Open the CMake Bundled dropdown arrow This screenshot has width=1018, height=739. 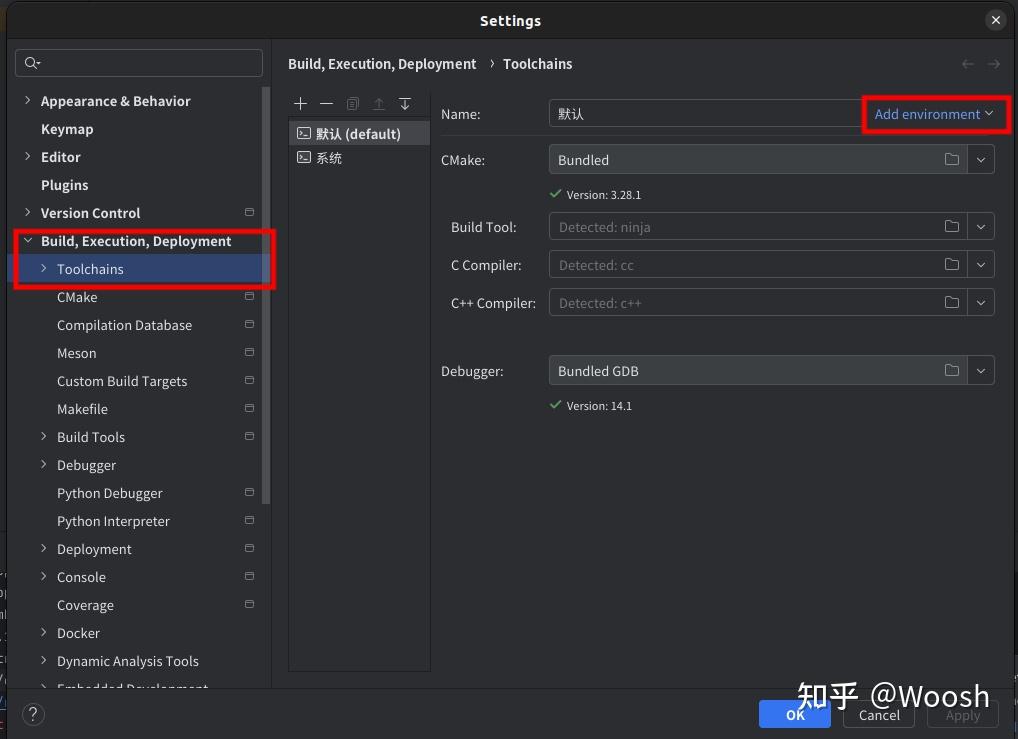[x=981, y=160]
